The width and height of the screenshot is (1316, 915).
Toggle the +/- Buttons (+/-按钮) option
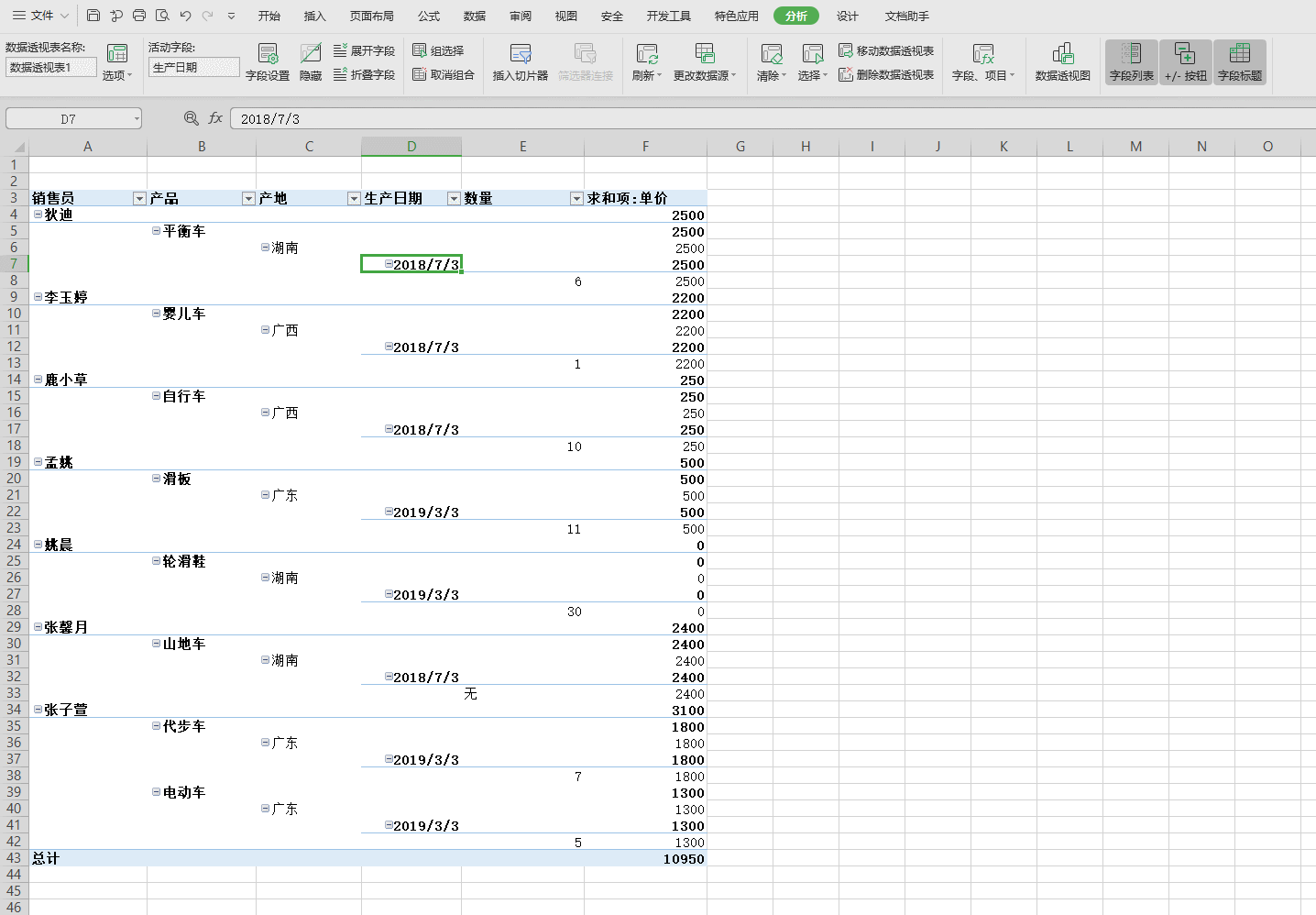click(x=1185, y=61)
